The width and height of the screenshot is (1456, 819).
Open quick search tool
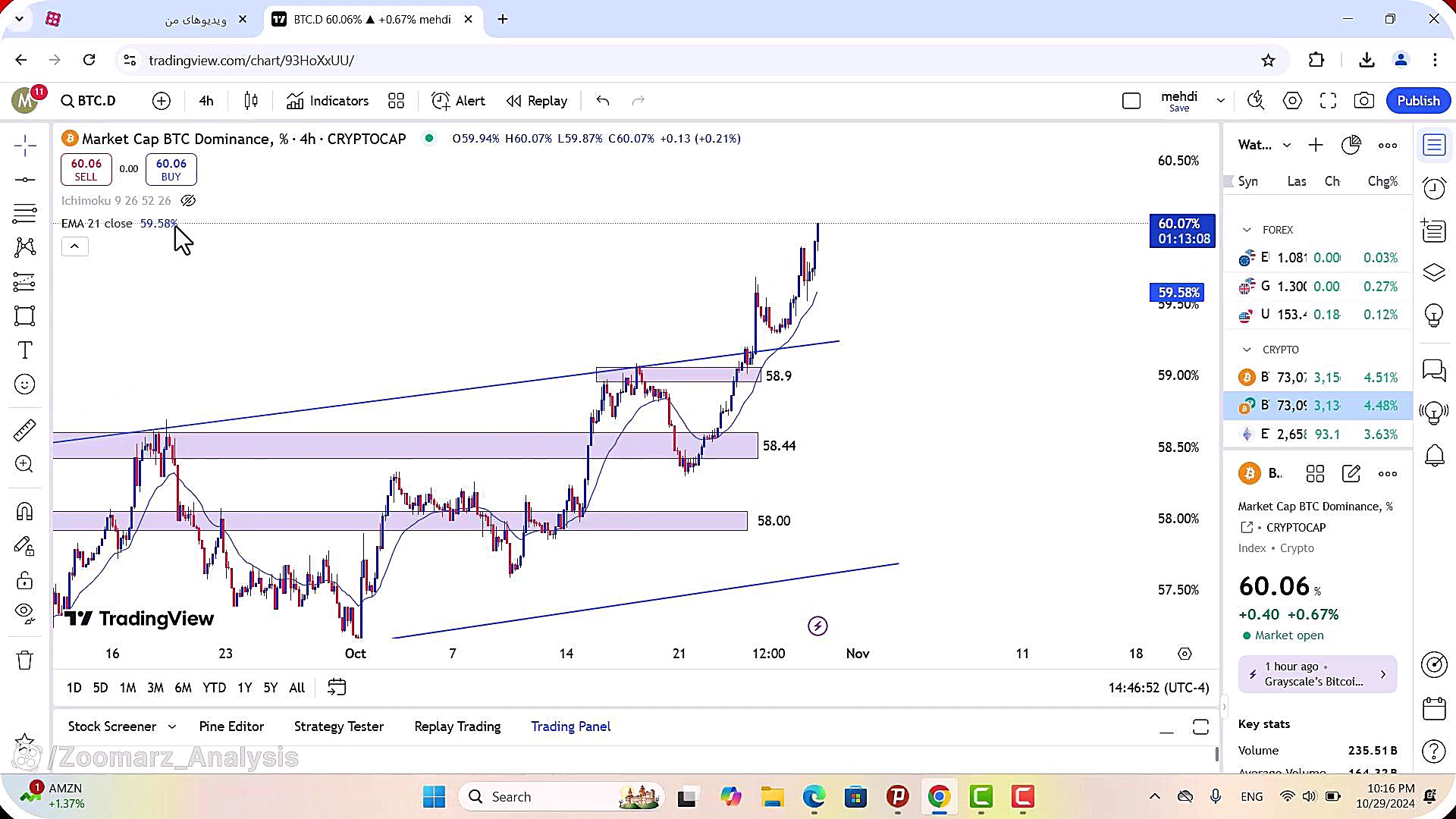[x=1256, y=101]
